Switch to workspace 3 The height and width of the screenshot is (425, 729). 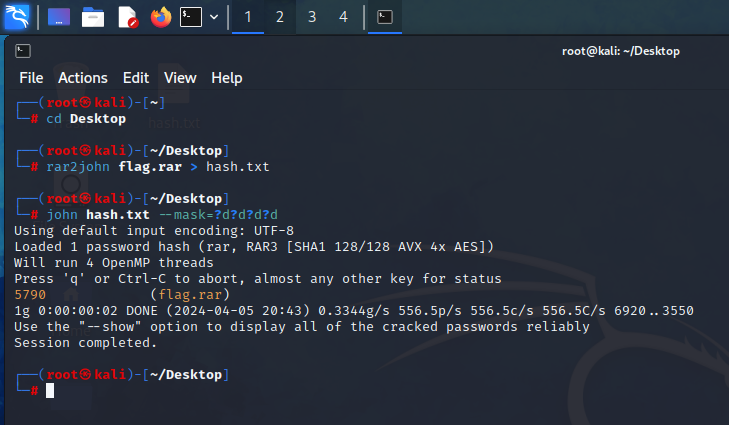pos(311,17)
